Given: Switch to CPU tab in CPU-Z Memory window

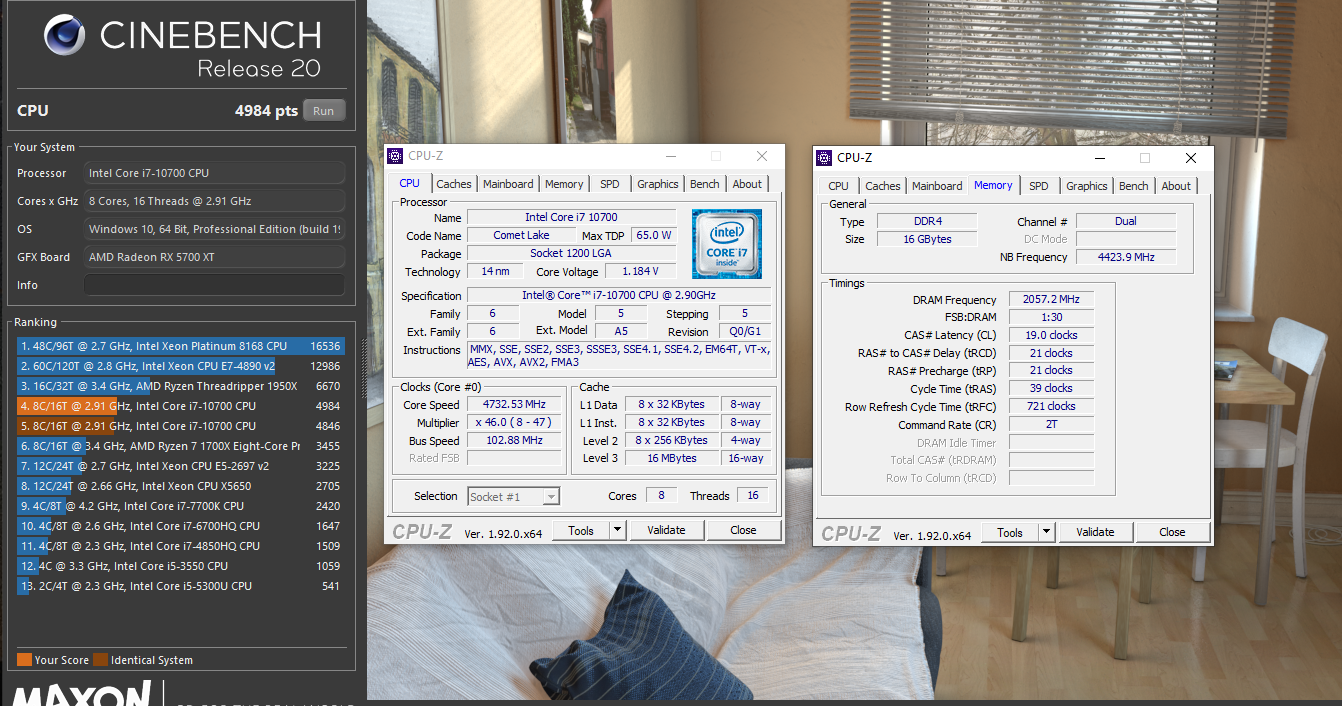Looking at the screenshot, I should (x=839, y=186).
